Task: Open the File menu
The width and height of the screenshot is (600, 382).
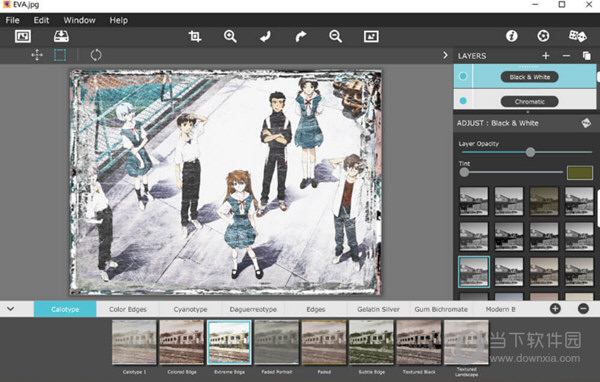Action: tap(12, 20)
